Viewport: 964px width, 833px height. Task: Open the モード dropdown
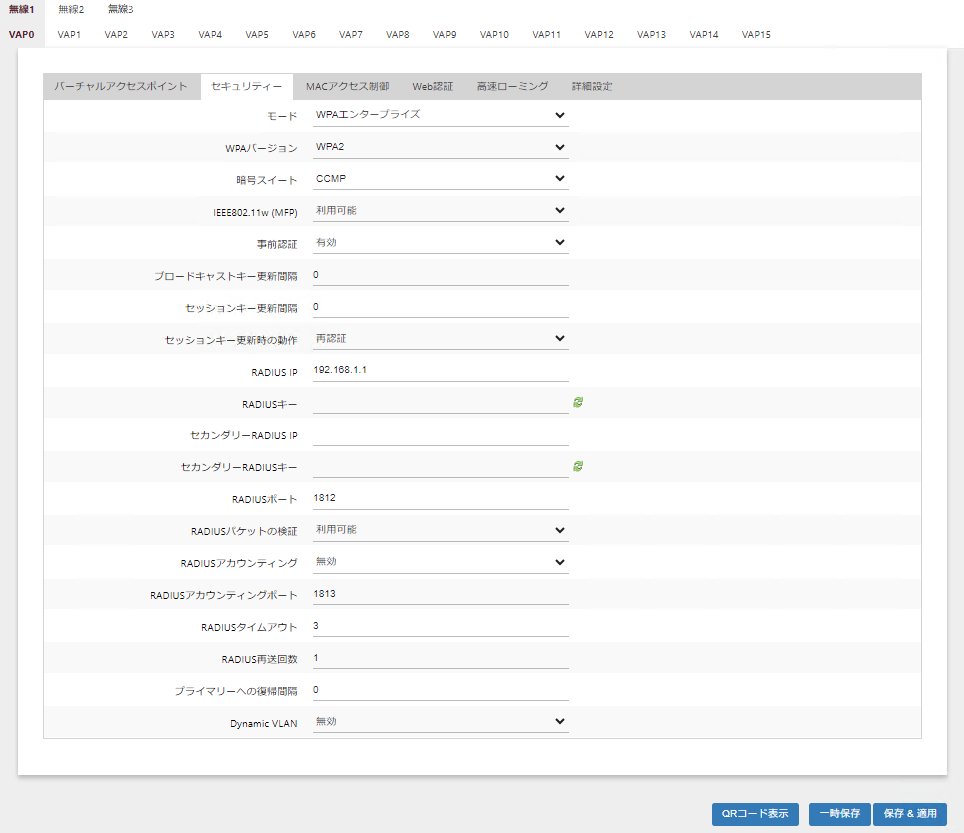coord(440,115)
